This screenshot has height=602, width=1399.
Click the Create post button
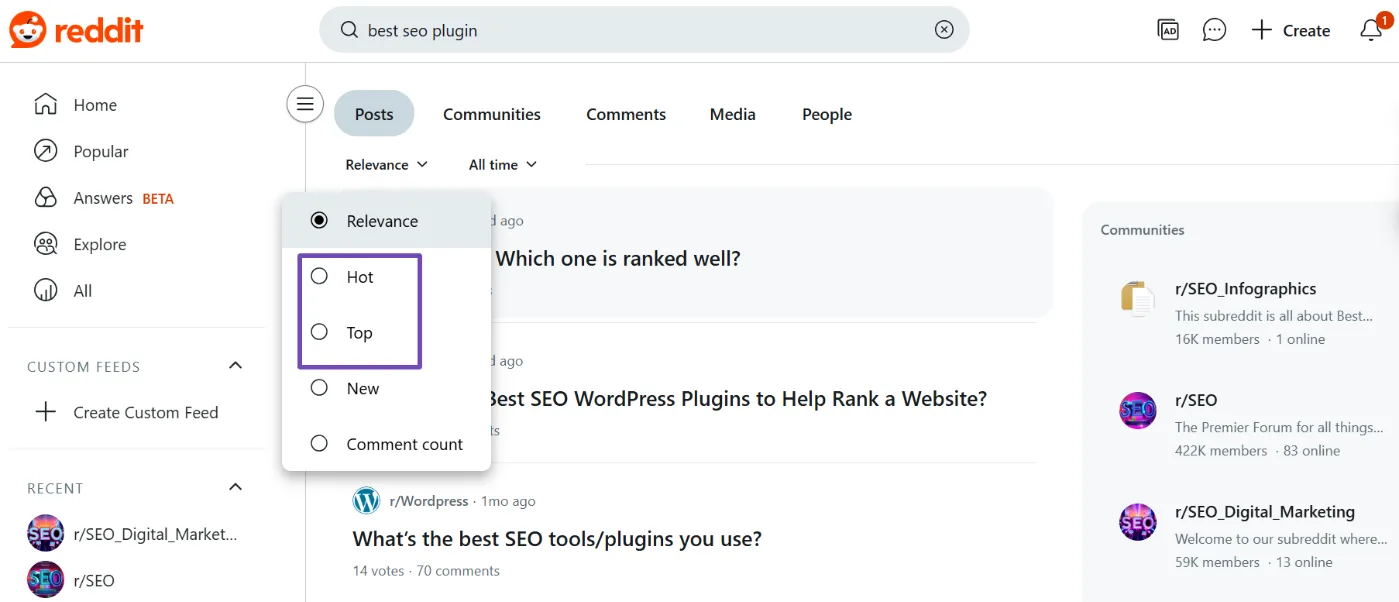[x=1290, y=31]
